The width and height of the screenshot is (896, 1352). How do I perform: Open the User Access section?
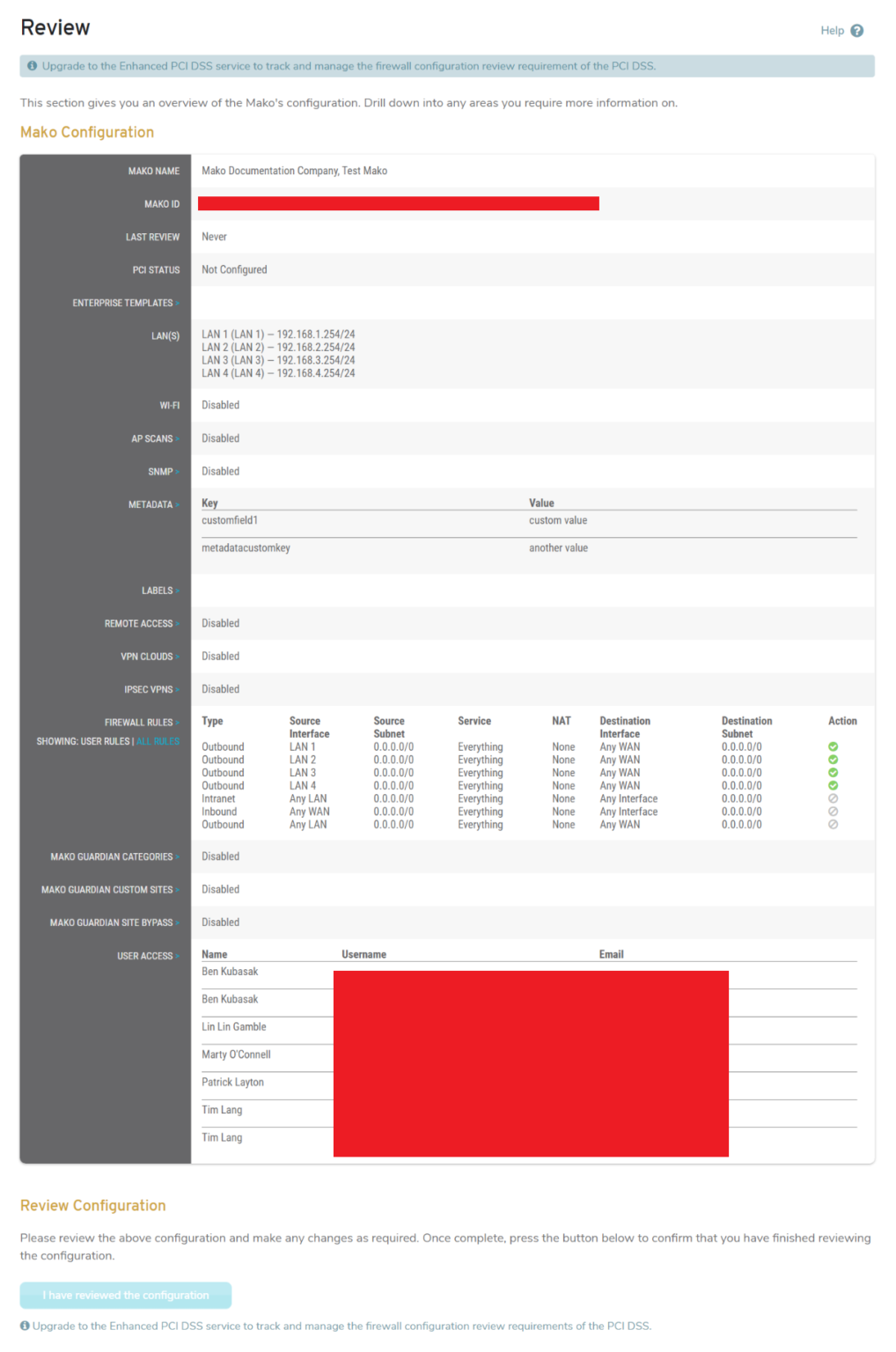(145, 955)
